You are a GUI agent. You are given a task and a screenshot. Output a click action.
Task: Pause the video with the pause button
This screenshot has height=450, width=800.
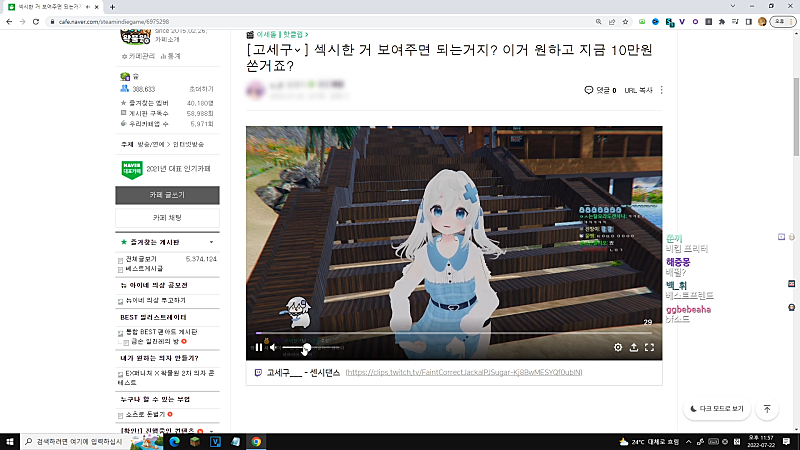click(259, 347)
